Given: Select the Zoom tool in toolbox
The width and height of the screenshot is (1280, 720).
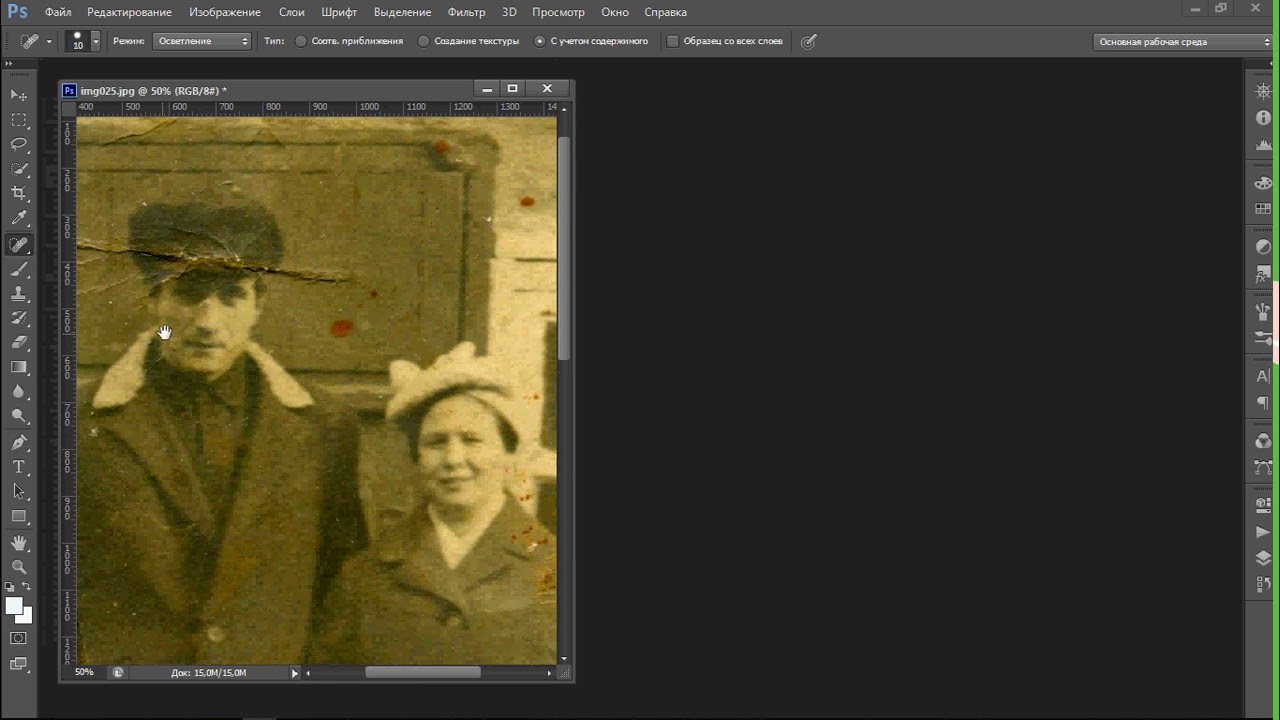Looking at the screenshot, I should click(x=19, y=567).
